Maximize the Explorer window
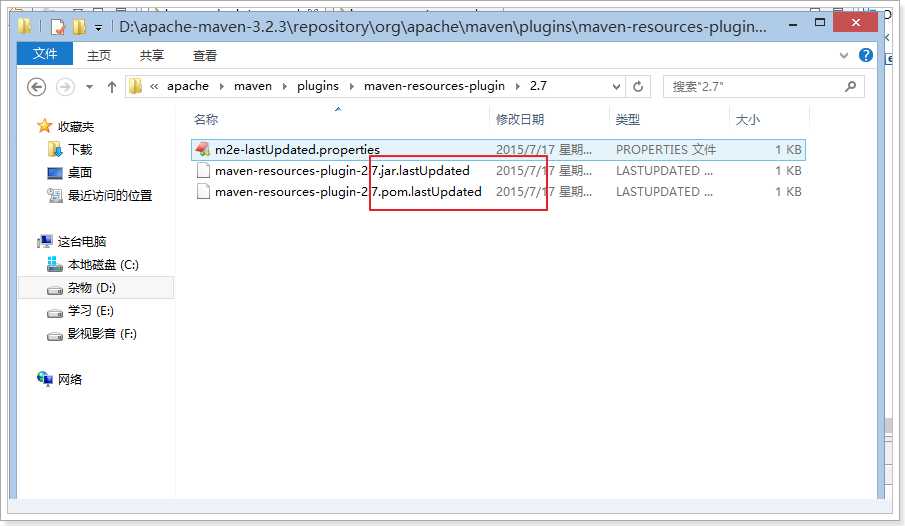Image resolution: width=905 pixels, height=526 pixels. click(820, 23)
